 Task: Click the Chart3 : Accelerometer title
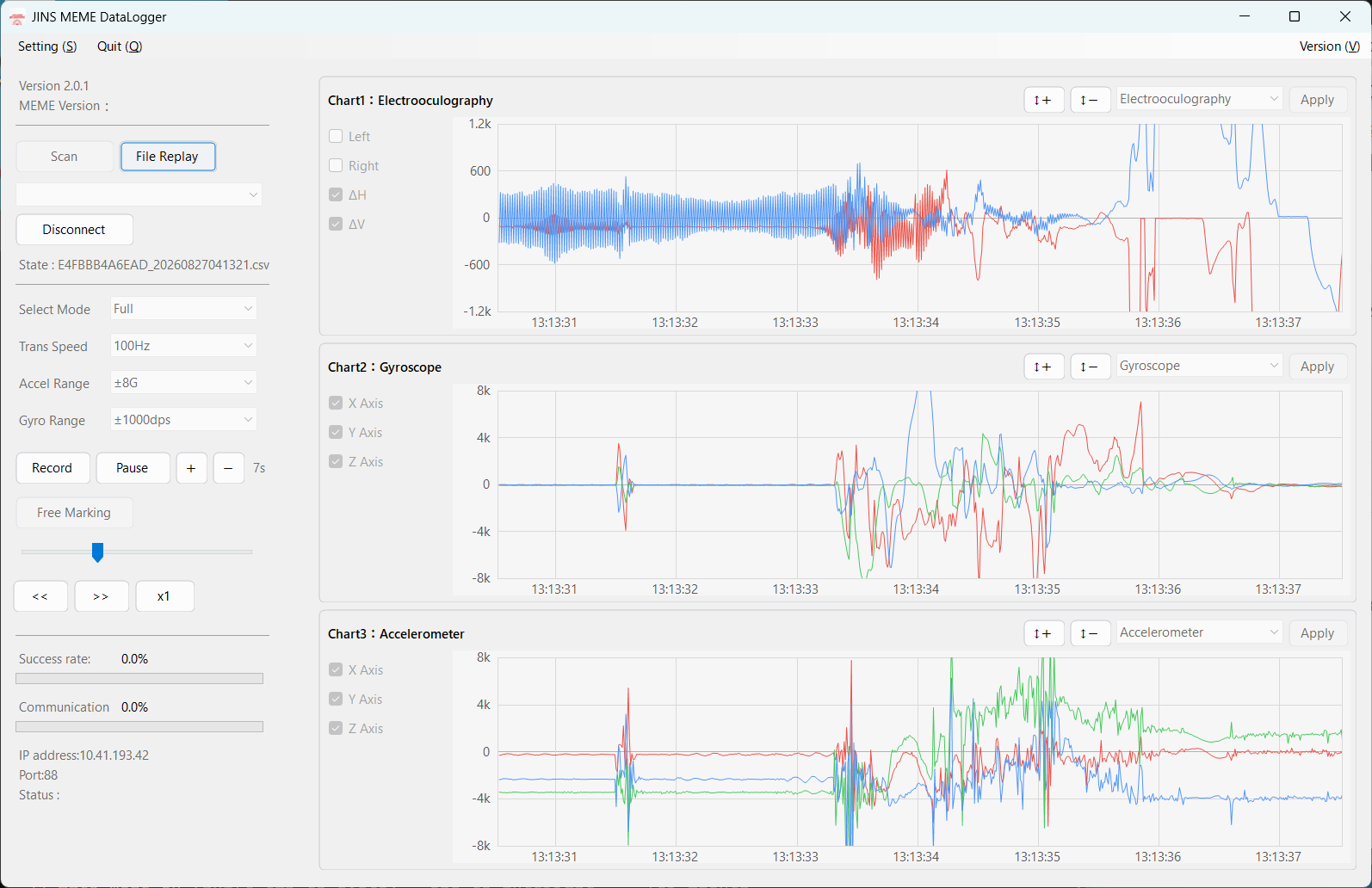pyautogui.click(x=396, y=634)
